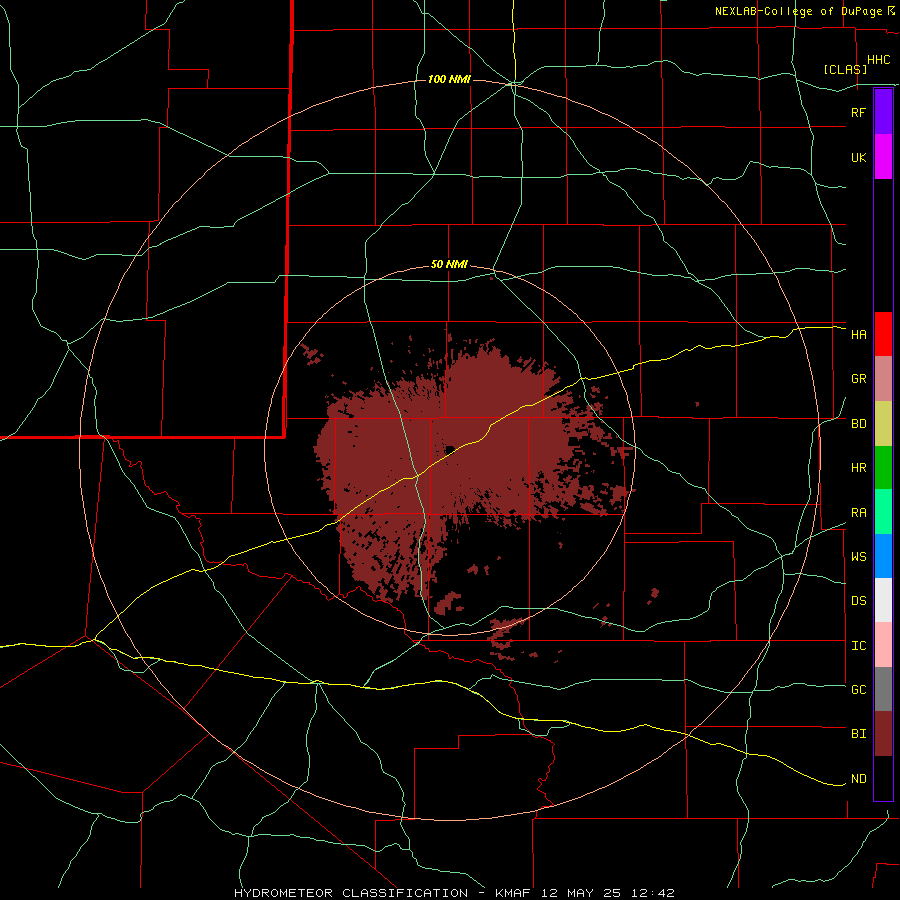The image size is (900, 900).
Task: Select the BD yellow legend swatch
Action: [883, 424]
